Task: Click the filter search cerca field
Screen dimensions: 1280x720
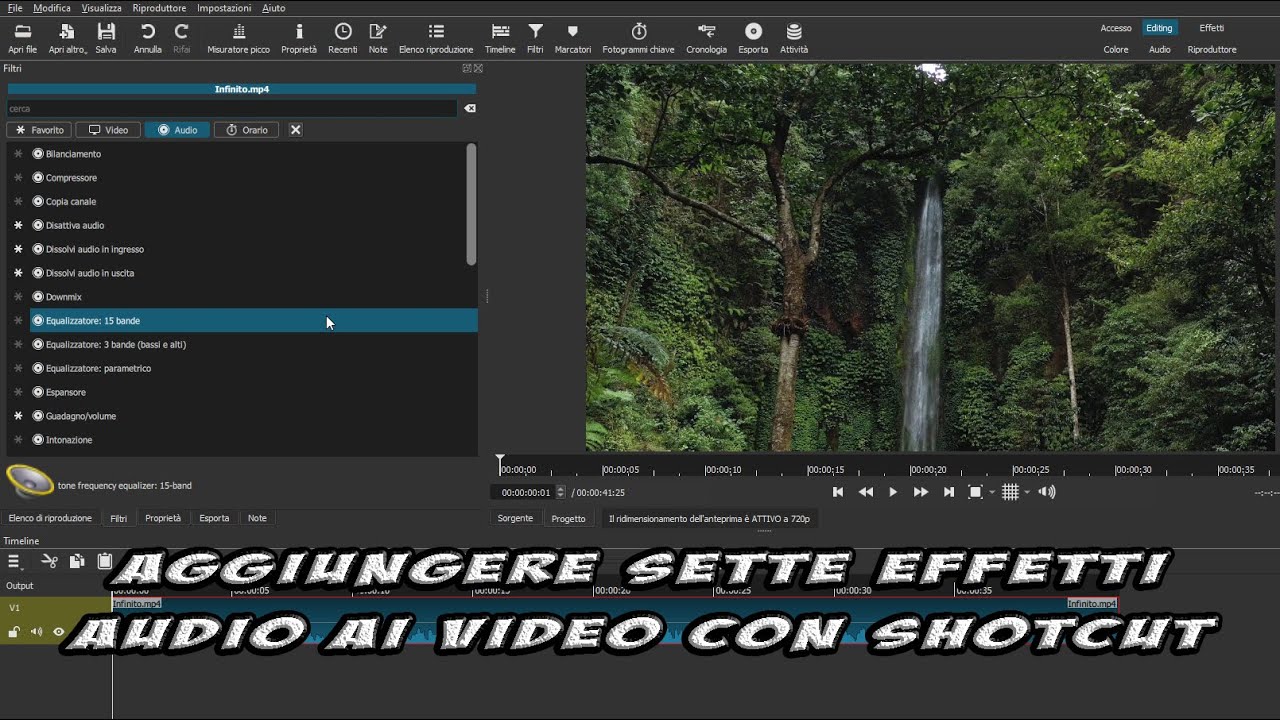Action: coord(232,109)
